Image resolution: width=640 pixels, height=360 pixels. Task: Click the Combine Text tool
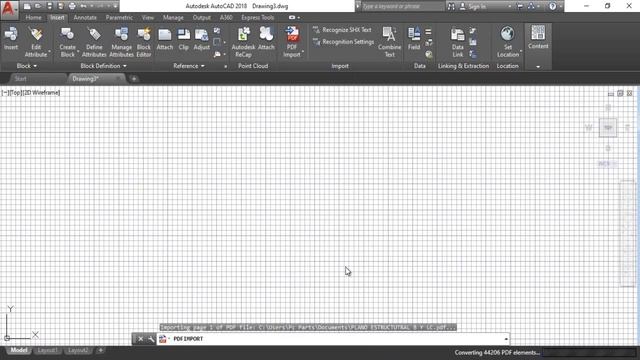point(389,42)
